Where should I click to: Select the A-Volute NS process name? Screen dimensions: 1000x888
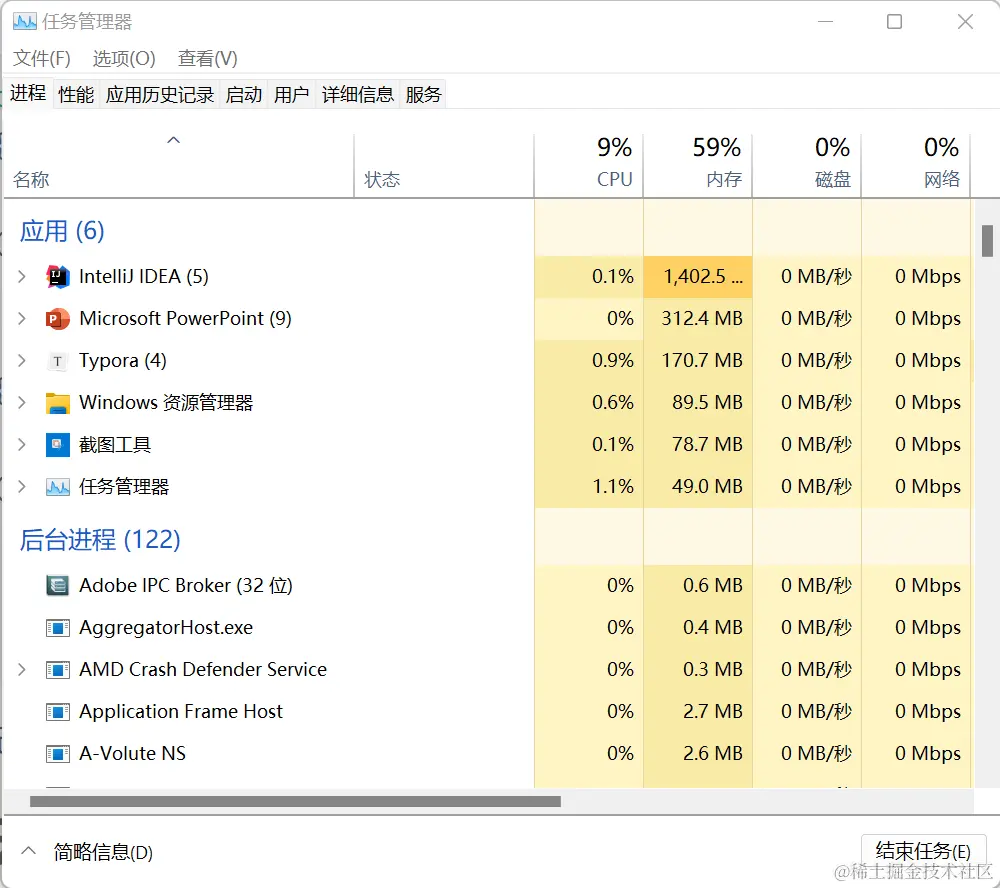pyautogui.click(x=132, y=753)
